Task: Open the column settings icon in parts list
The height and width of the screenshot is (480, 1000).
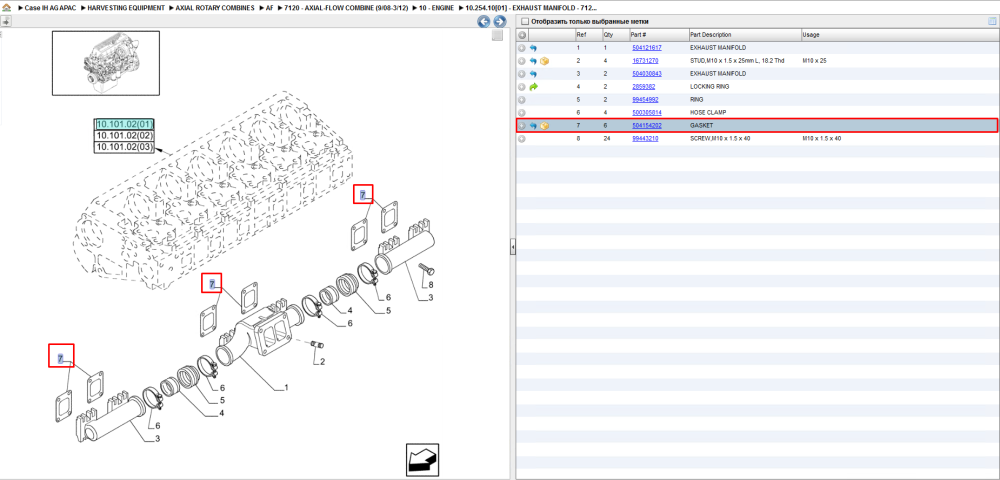Action: [992, 22]
